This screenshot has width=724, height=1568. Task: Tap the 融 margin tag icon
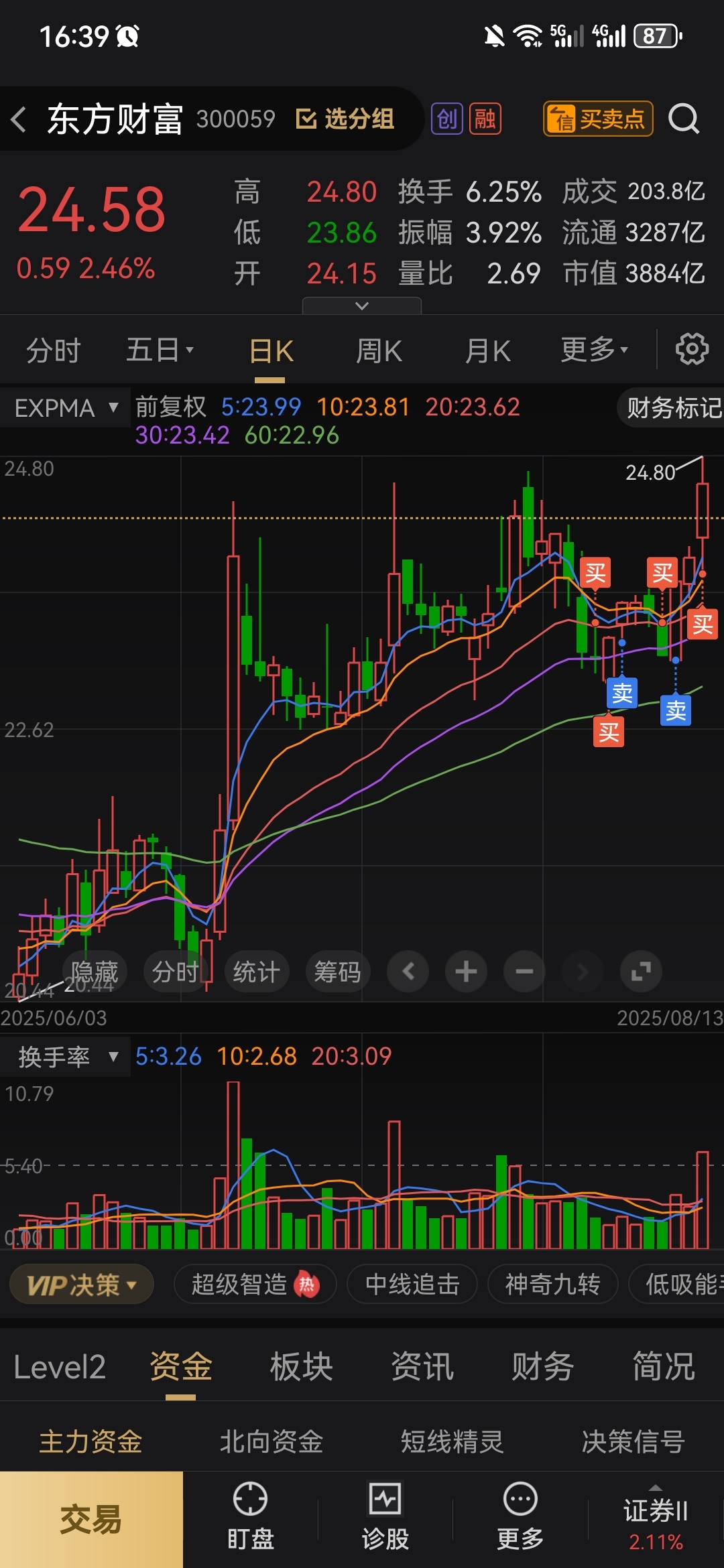(485, 119)
